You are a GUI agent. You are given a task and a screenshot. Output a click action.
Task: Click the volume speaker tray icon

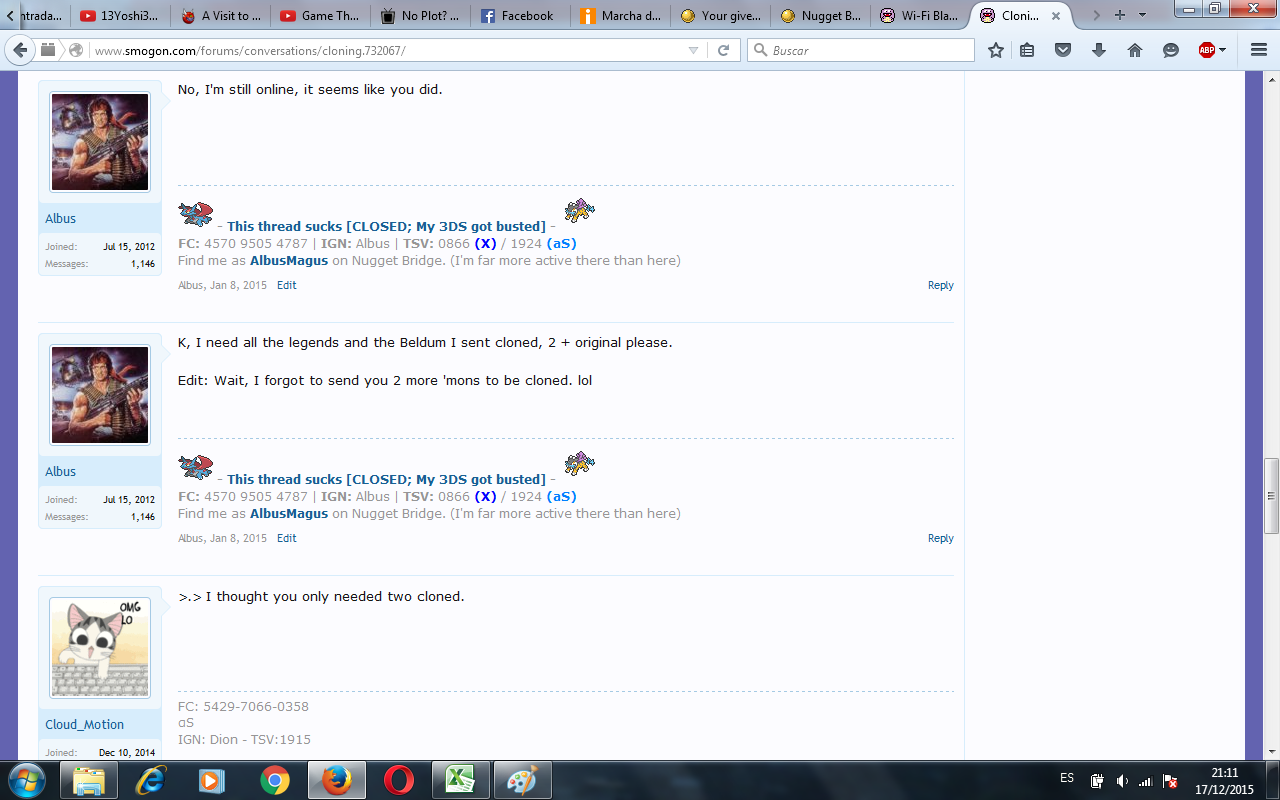tap(1122, 780)
